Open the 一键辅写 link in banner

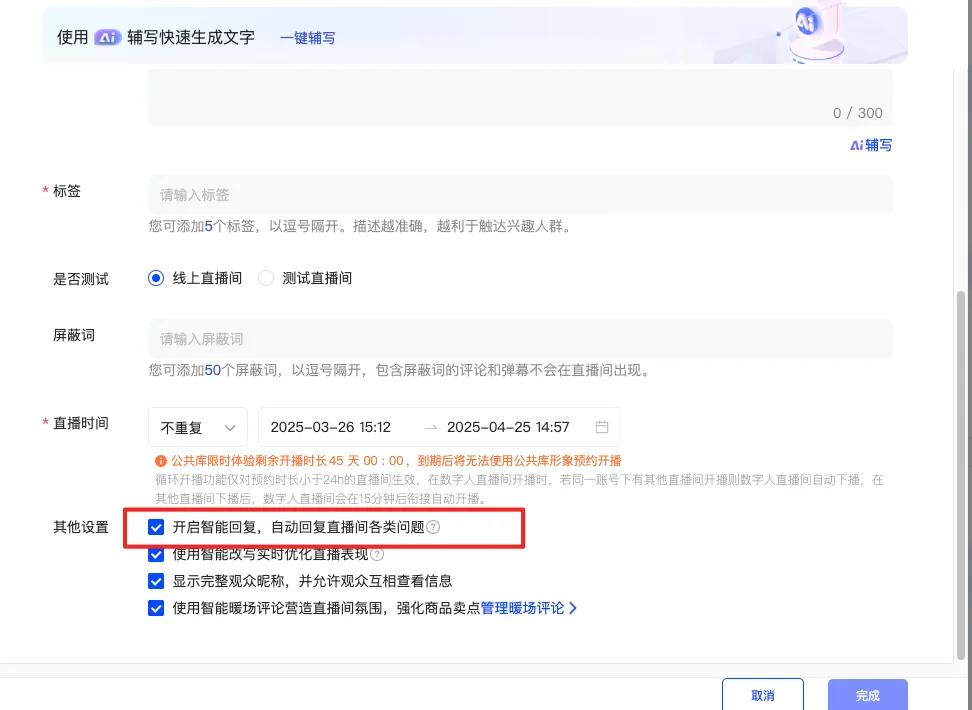(307, 36)
